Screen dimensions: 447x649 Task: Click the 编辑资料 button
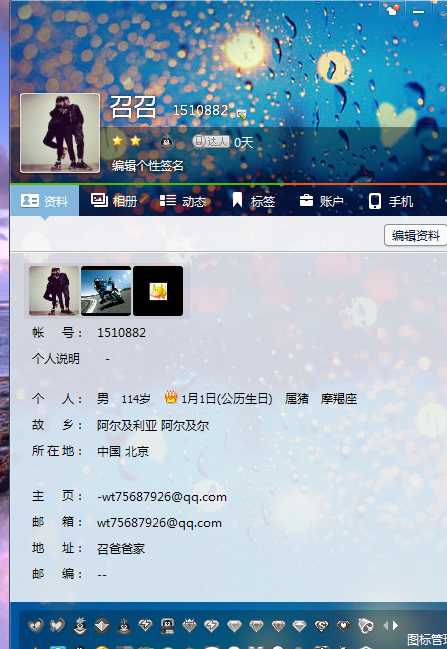click(415, 236)
